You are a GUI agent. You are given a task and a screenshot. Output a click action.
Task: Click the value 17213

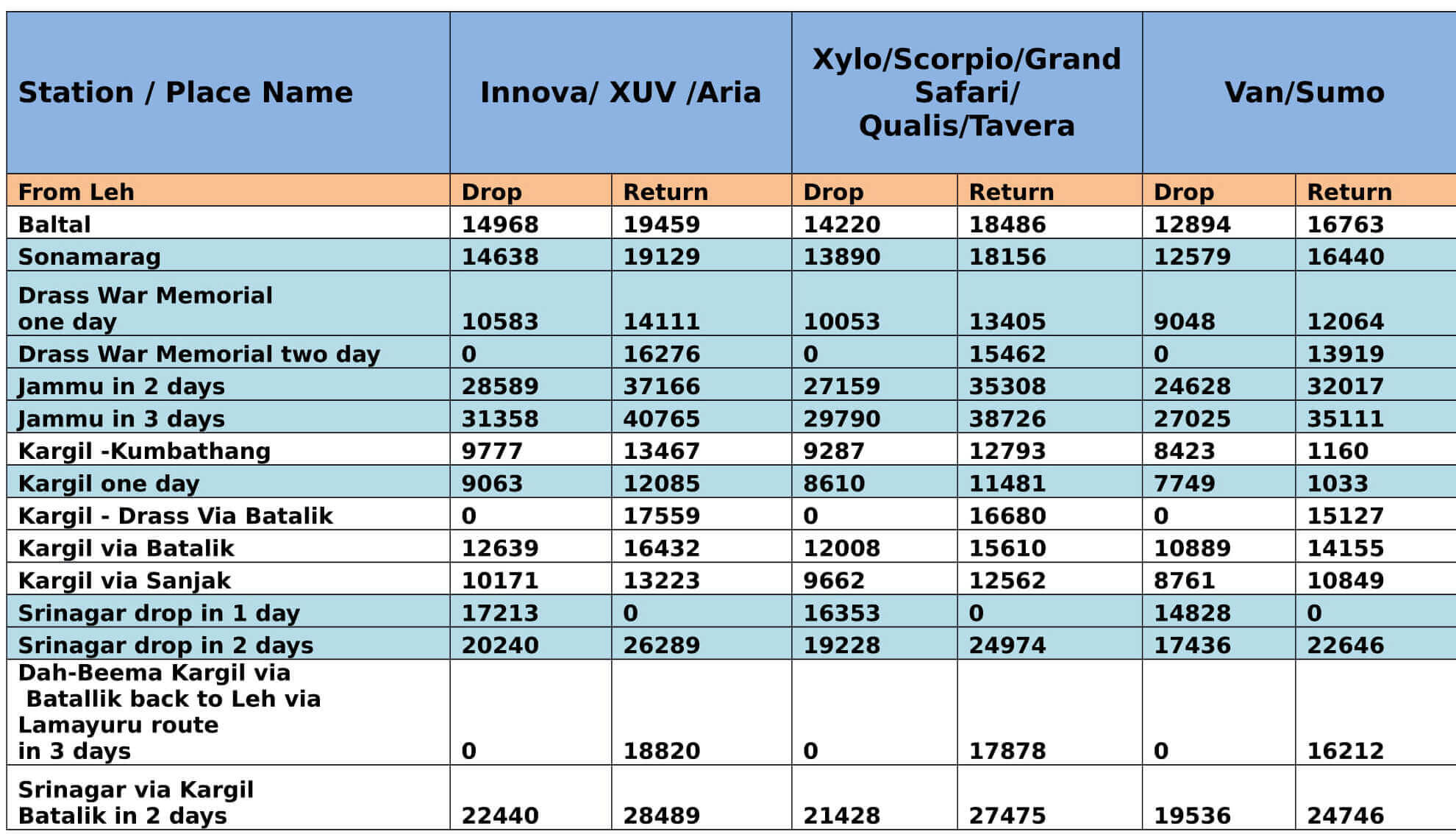tap(500, 613)
